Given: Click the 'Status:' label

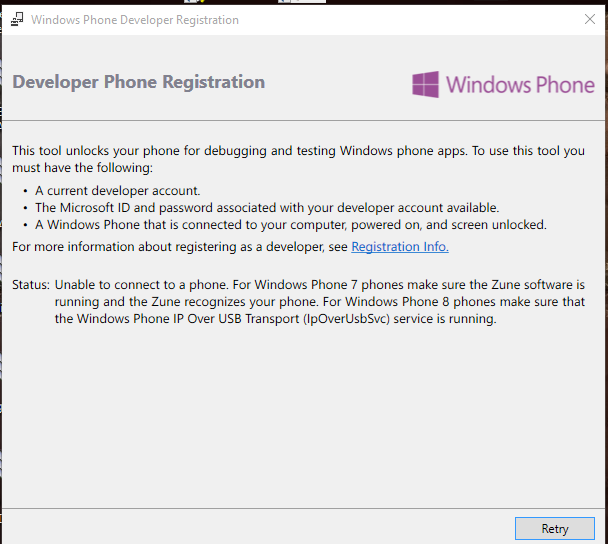Looking at the screenshot, I should click(x=31, y=285).
